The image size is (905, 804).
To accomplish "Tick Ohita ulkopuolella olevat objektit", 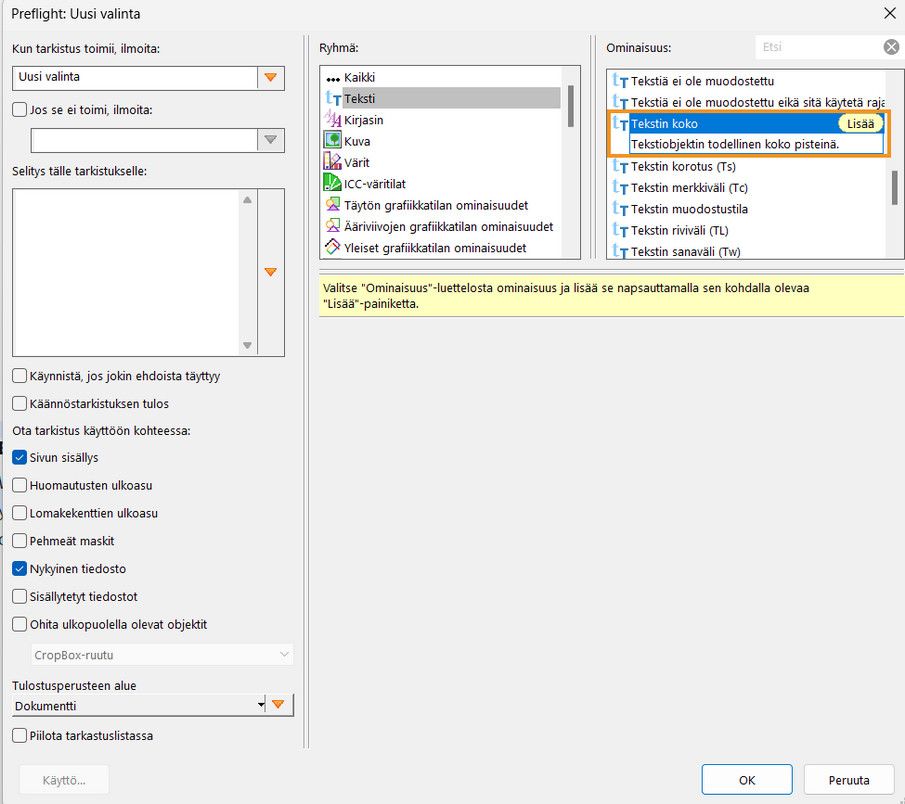I will 19,624.
